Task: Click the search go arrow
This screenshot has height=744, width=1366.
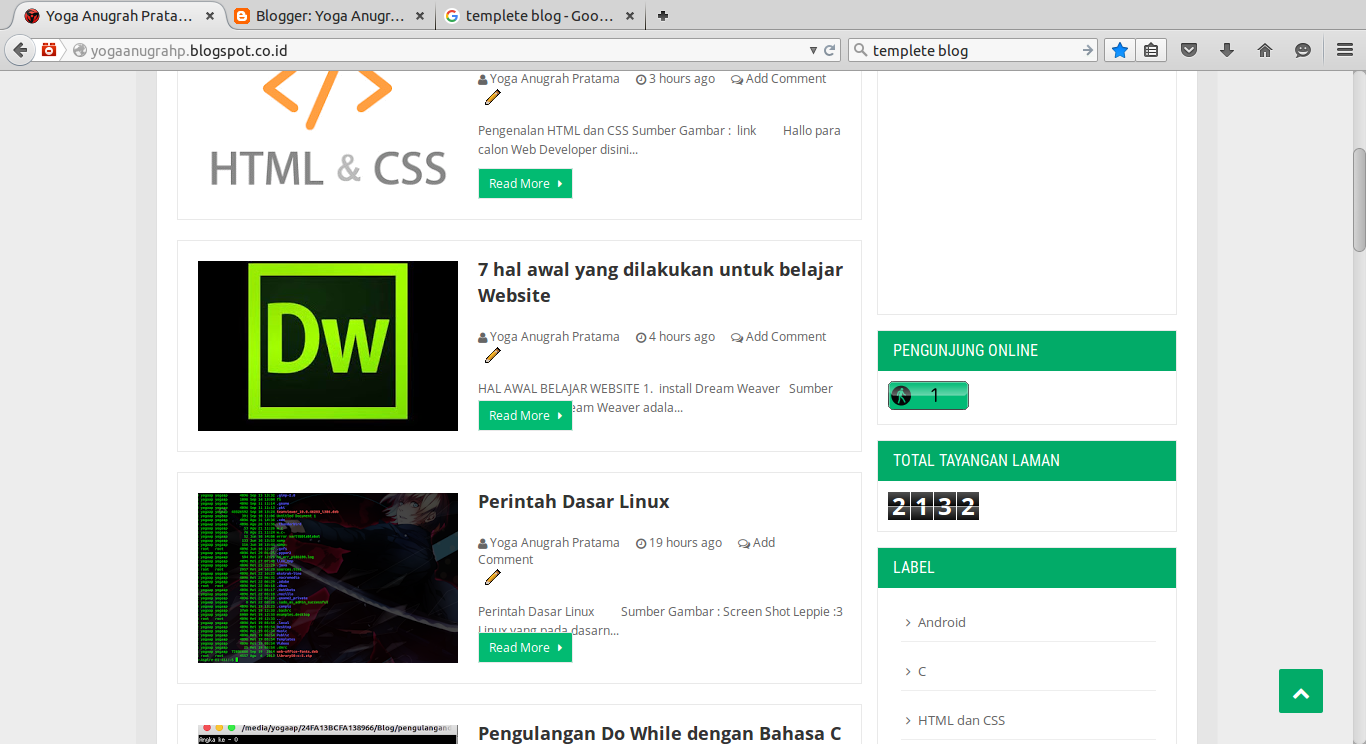Action: 1088,50
